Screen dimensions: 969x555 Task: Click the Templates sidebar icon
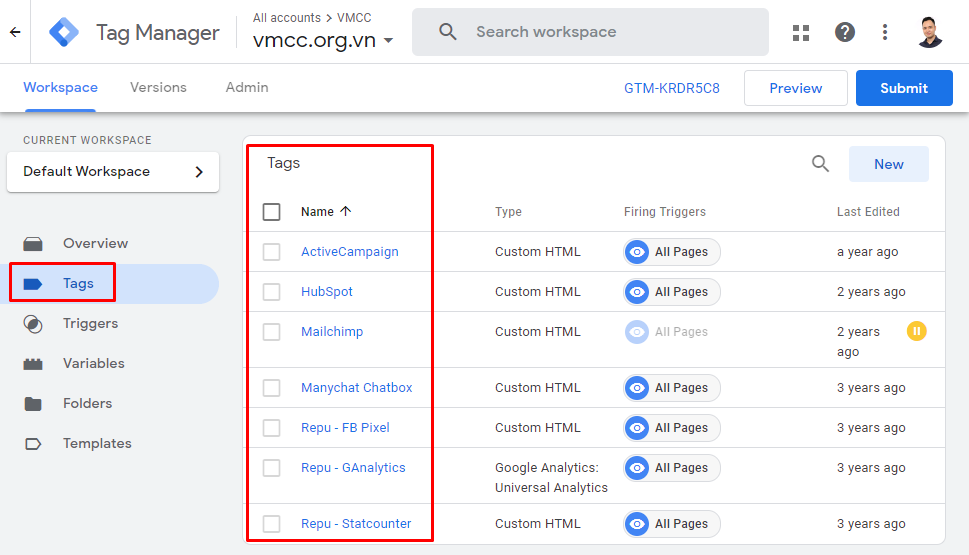pyautogui.click(x=33, y=444)
